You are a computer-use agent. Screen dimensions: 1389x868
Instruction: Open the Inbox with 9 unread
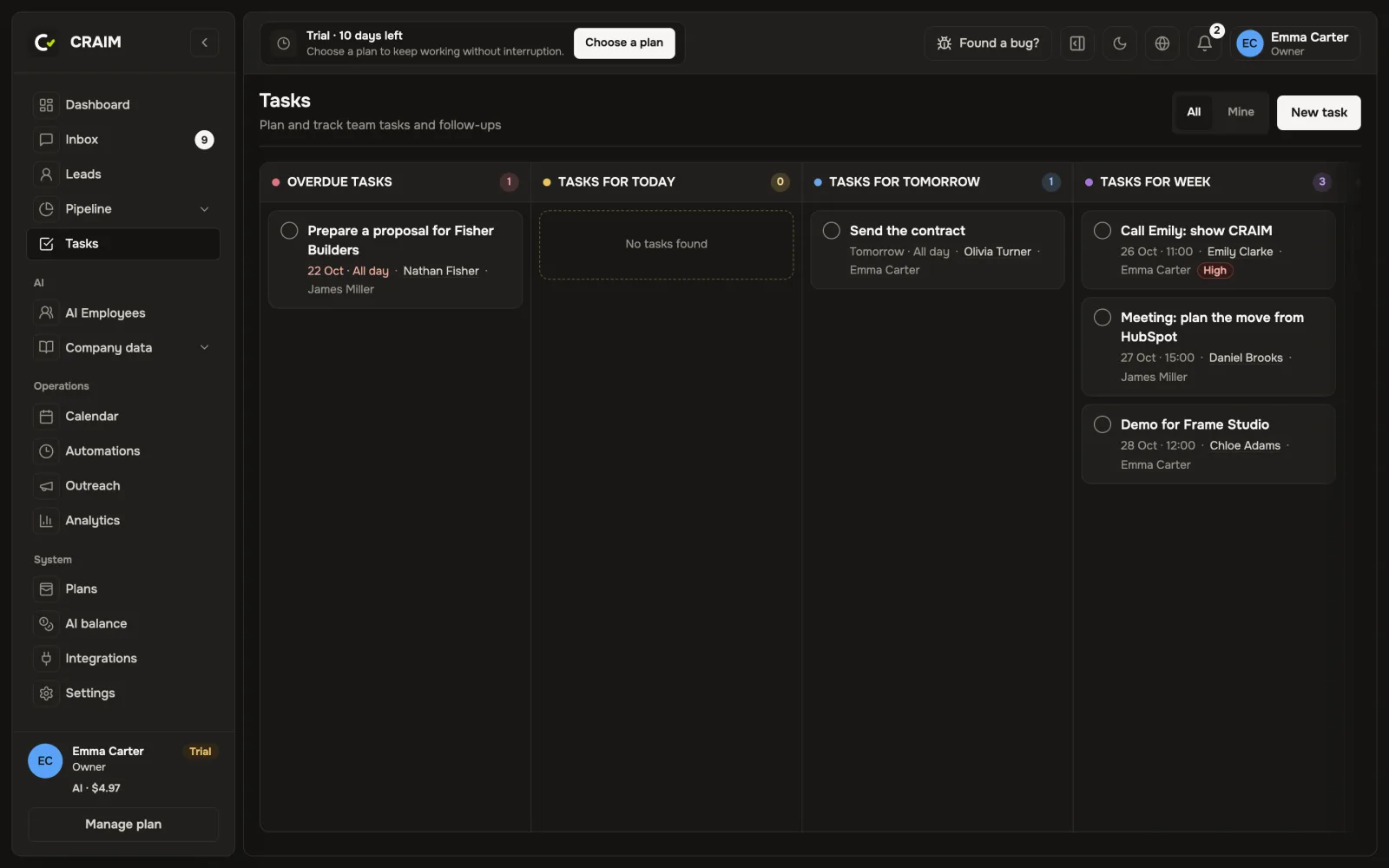(x=123, y=140)
